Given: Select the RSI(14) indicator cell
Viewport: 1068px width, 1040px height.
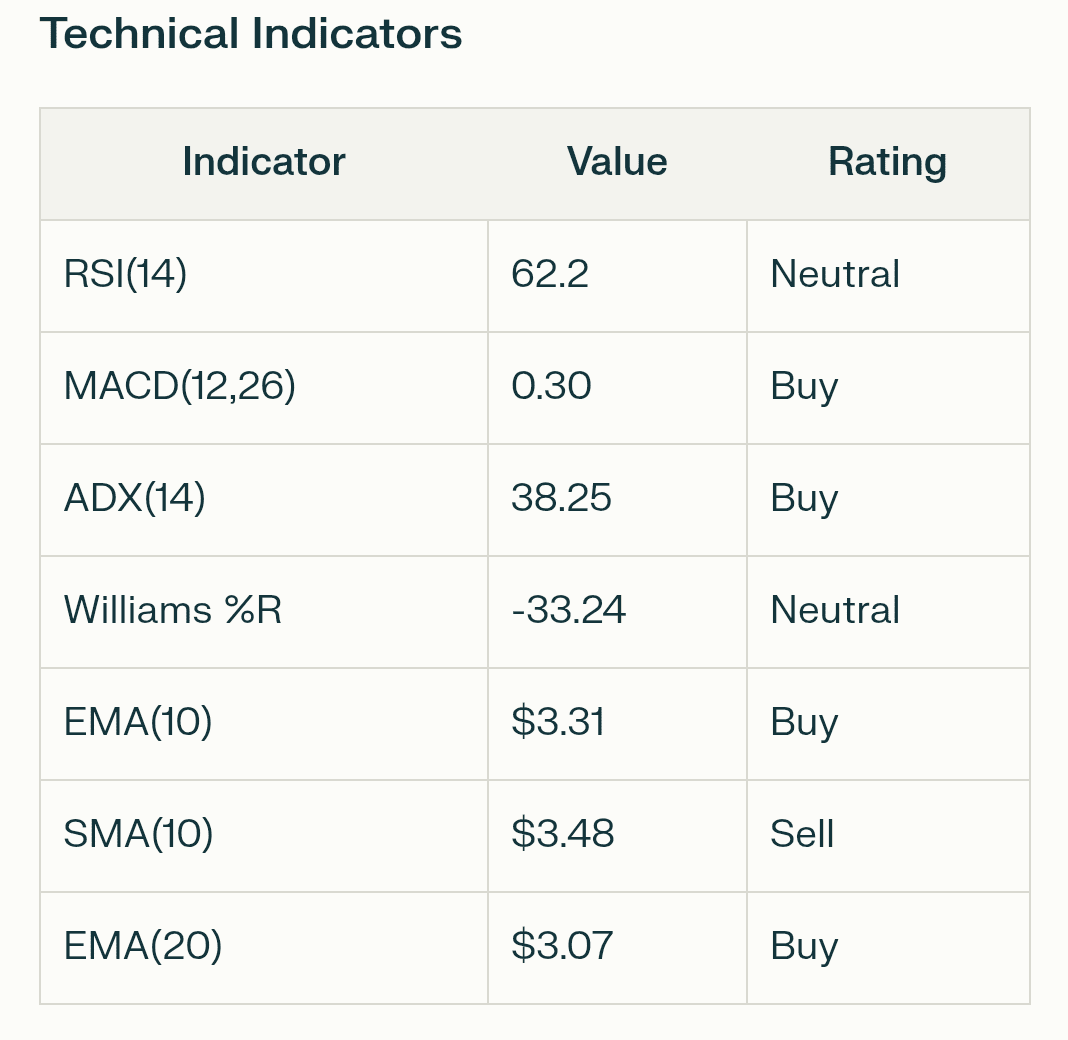Looking at the screenshot, I should tap(125, 275).
